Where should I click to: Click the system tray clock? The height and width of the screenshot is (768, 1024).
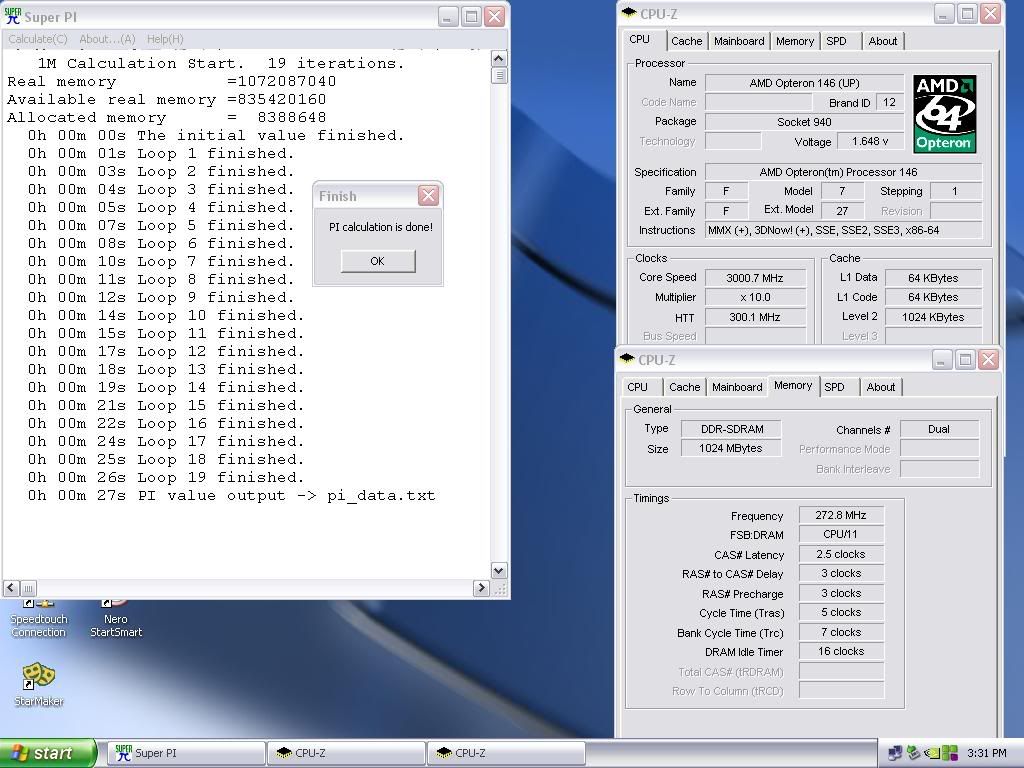pos(987,753)
